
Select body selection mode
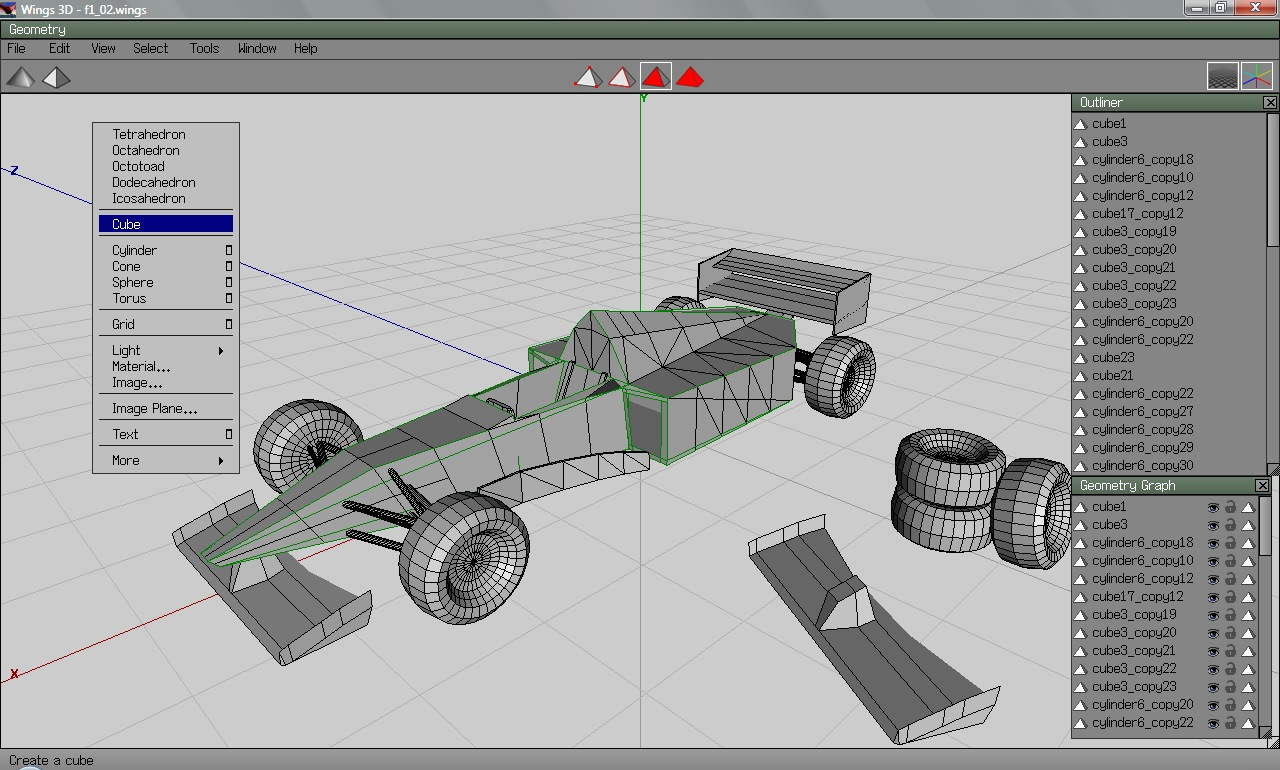coord(690,76)
